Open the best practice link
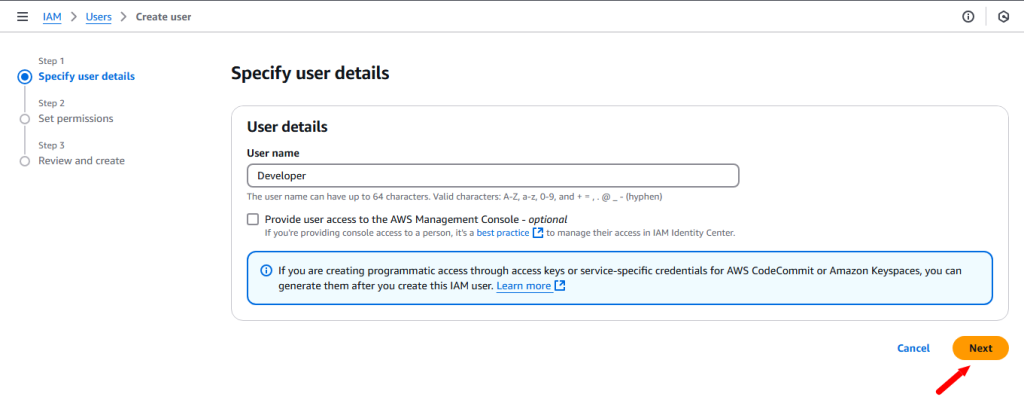Image resolution: width=1024 pixels, height=400 pixels. [x=503, y=233]
